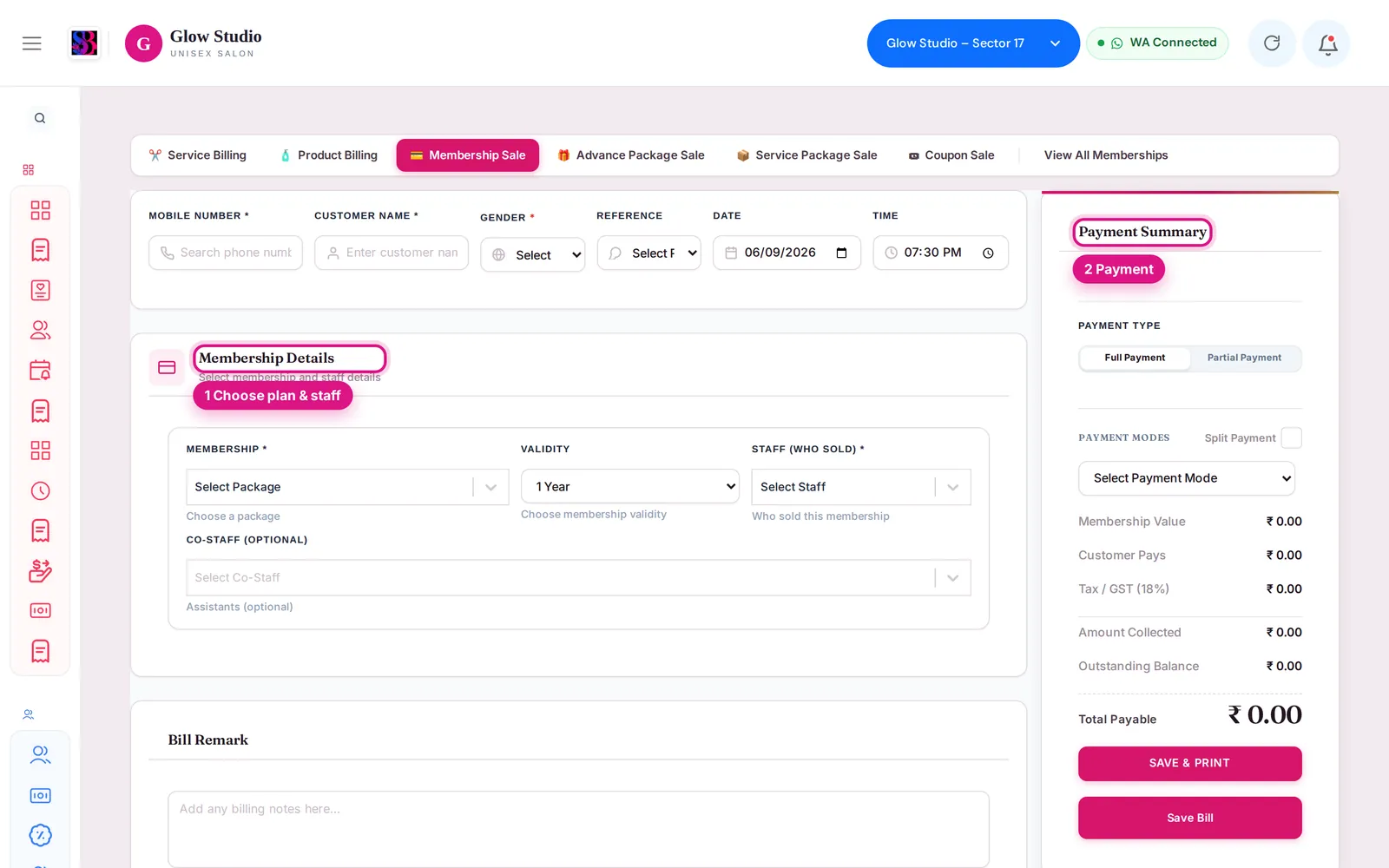This screenshot has height=868, width=1389.
Task: Click the Glow Studio G avatar
Action: point(143,43)
